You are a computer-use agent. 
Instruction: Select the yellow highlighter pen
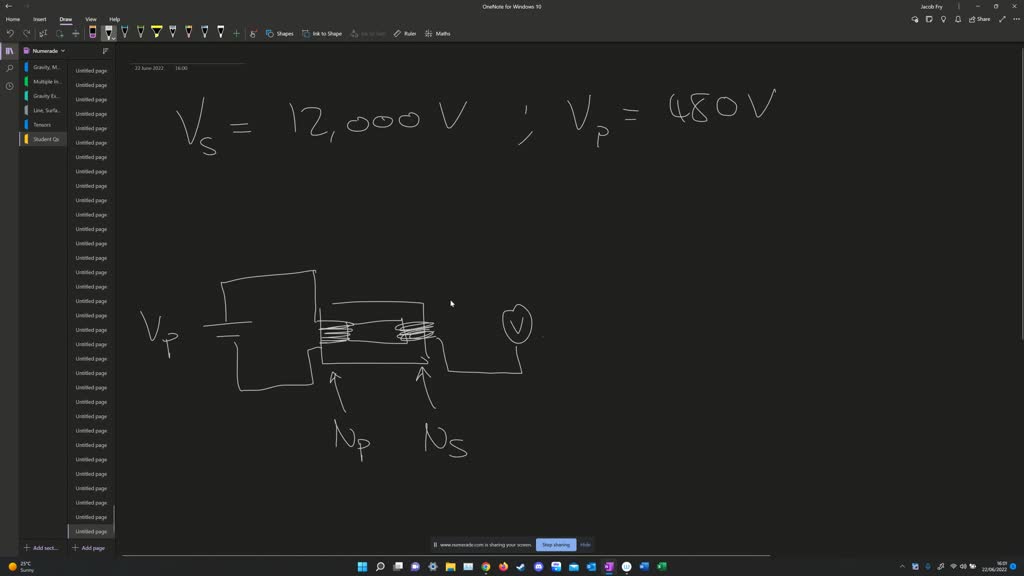pos(157,33)
